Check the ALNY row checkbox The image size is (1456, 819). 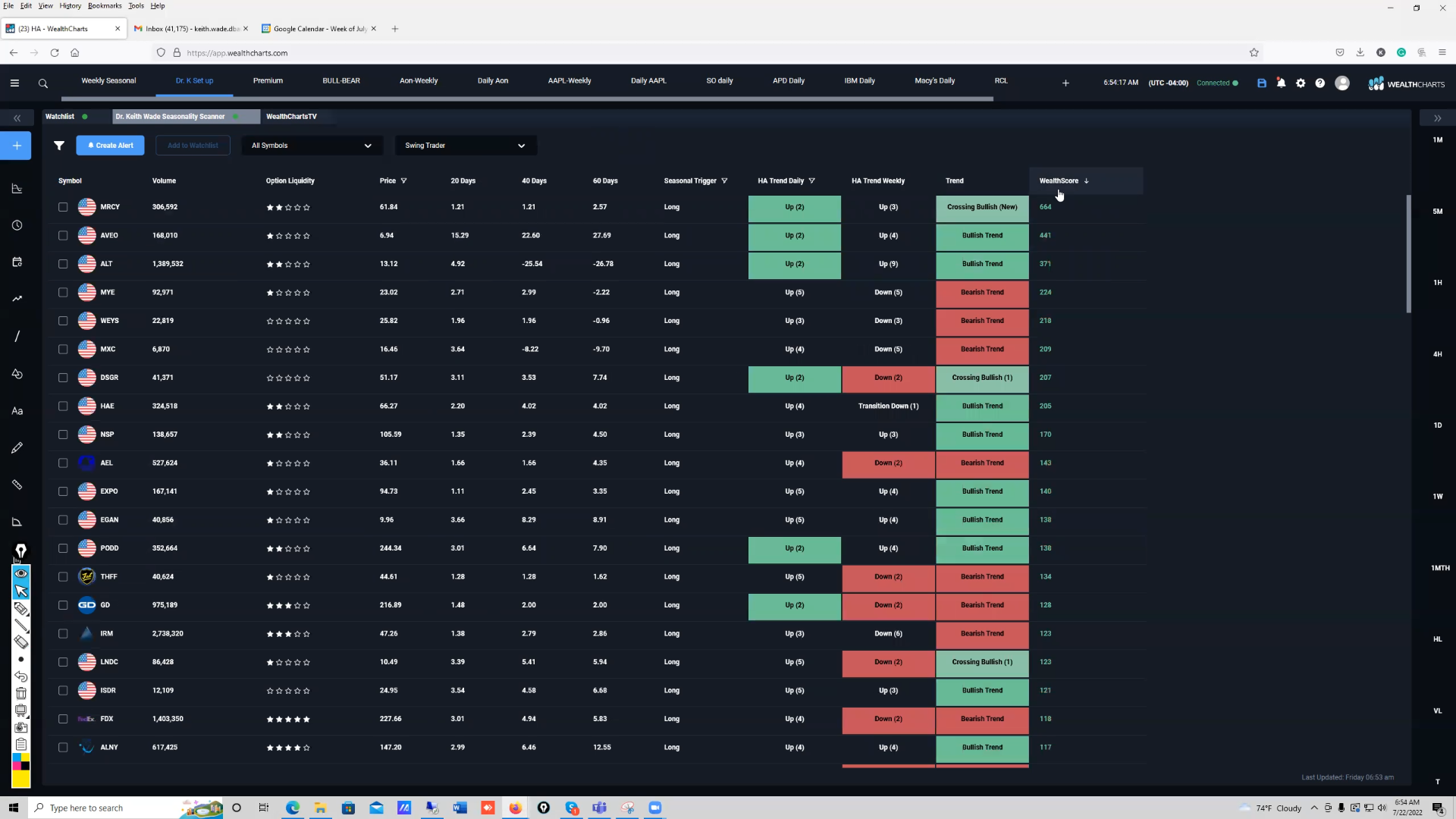pos(63,748)
